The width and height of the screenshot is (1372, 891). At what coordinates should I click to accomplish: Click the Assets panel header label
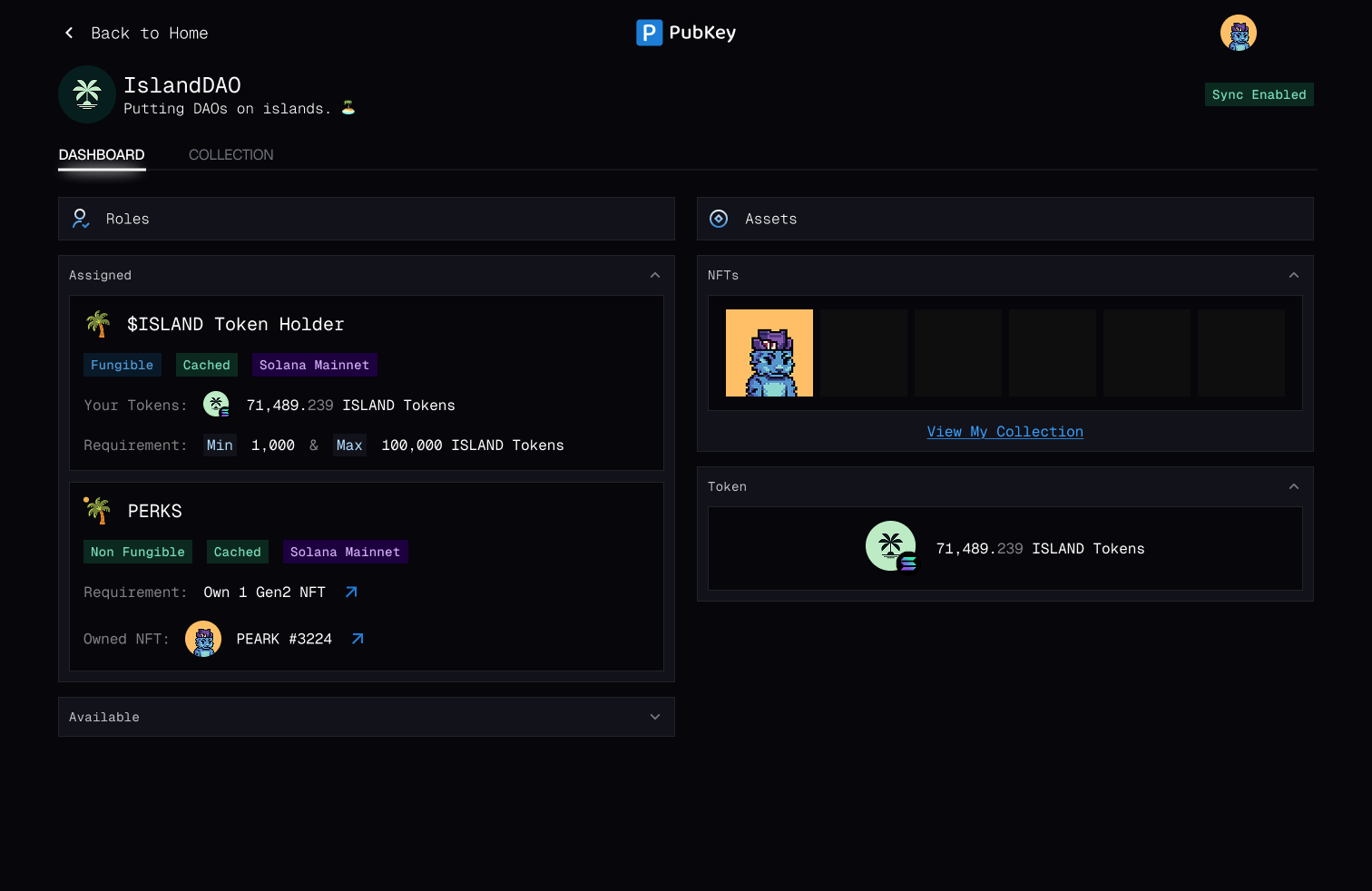(771, 219)
